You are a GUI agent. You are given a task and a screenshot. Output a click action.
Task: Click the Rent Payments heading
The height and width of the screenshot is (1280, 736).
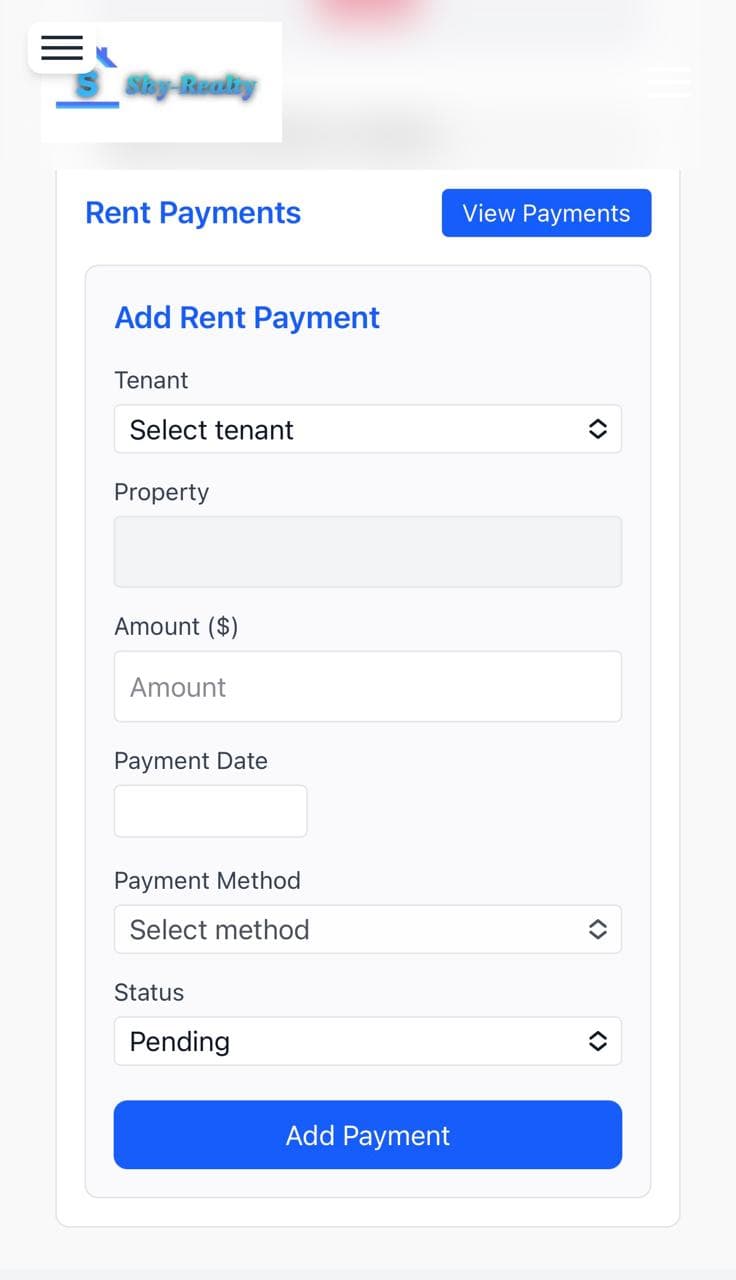(193, 212)
